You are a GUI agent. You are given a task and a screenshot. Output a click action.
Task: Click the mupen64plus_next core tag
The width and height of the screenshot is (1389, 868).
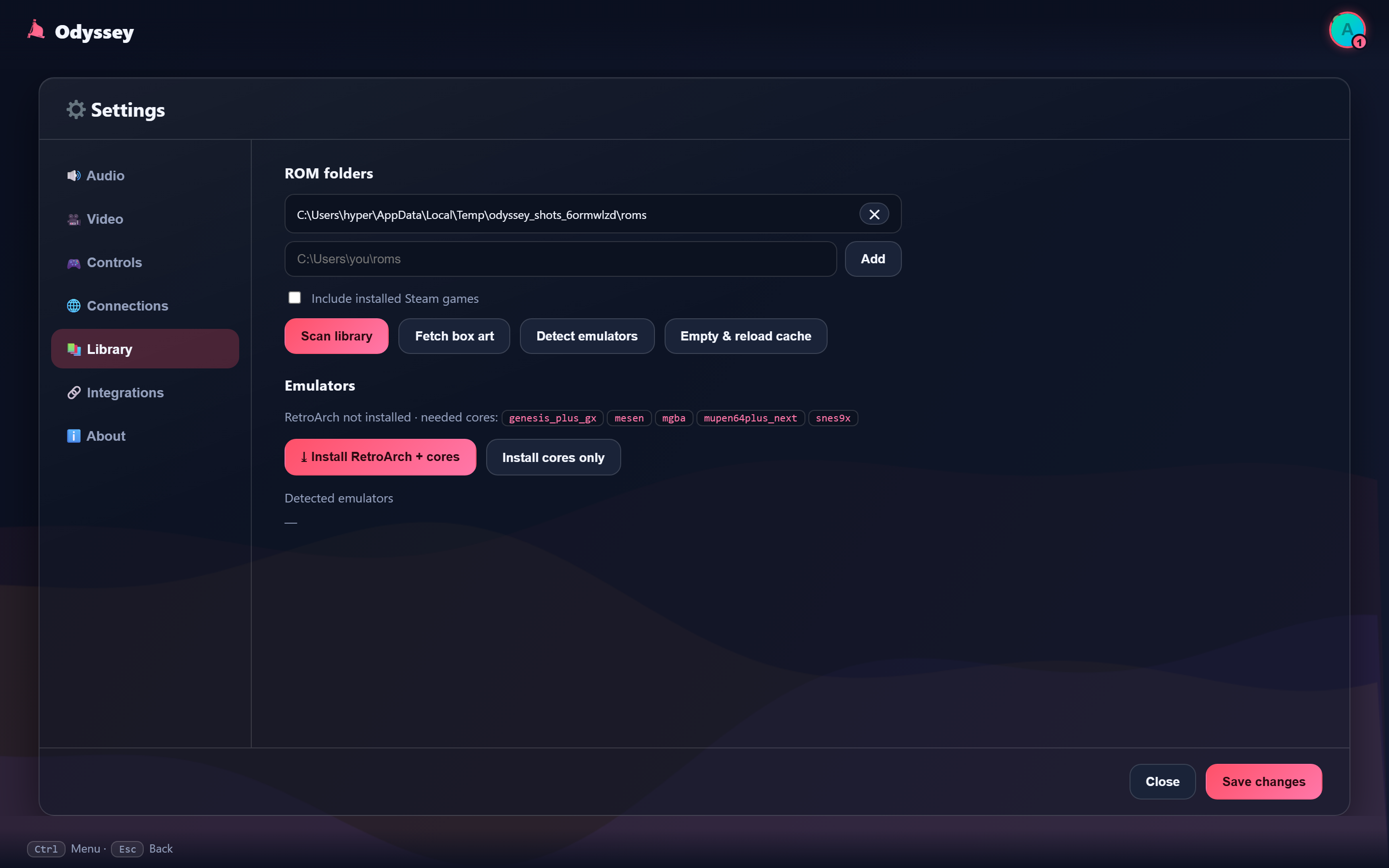point(750,418)
